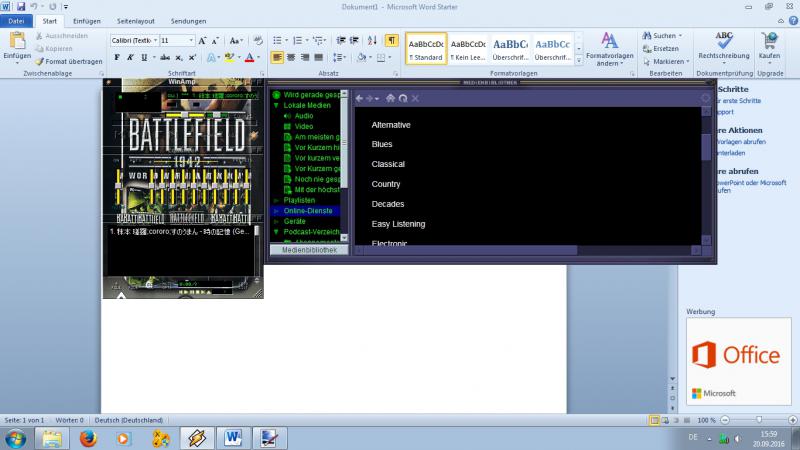This screenshot has width=800, height=450.
Task: Decrease font size with the small A icon
Action: [x=215, y=40]
